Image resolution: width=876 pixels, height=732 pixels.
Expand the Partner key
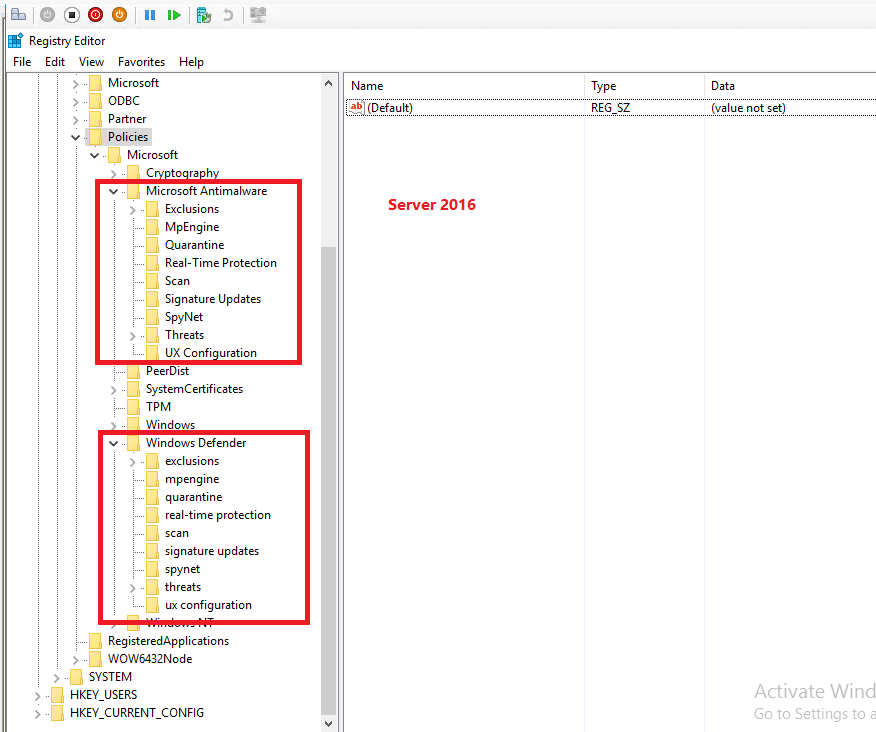(x=76, y=120)
